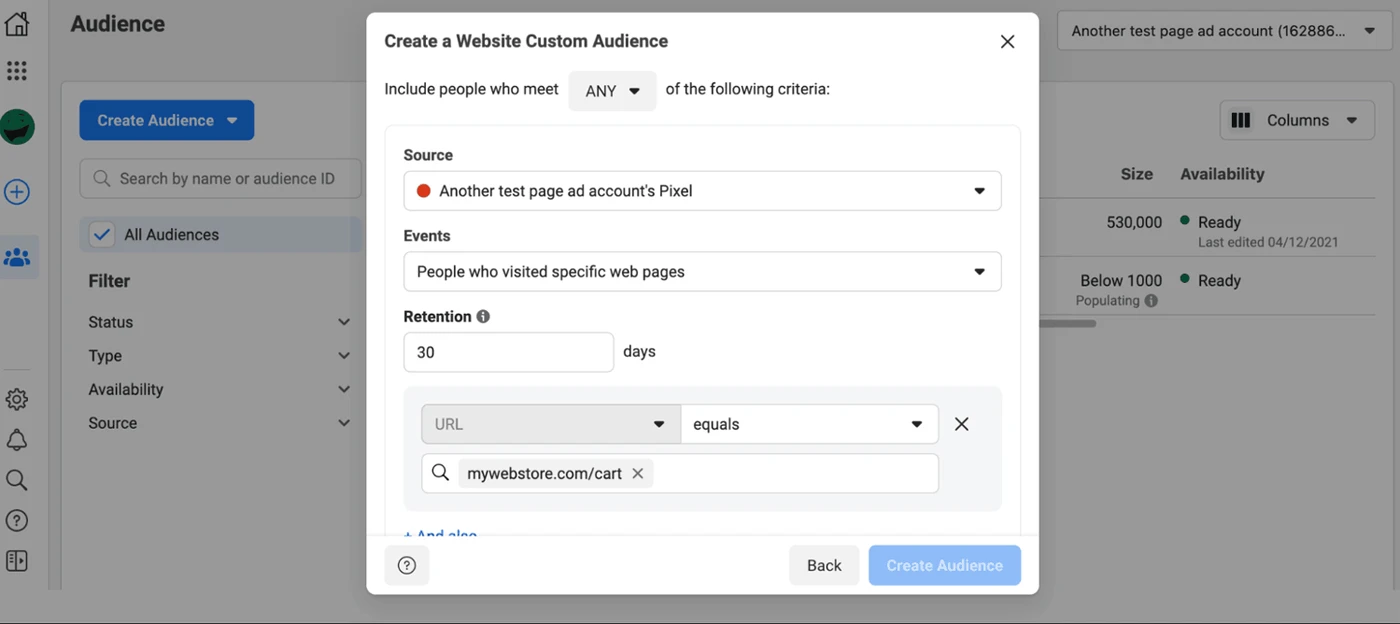Click the 530,000 size cell

(x=1134, y=222)
